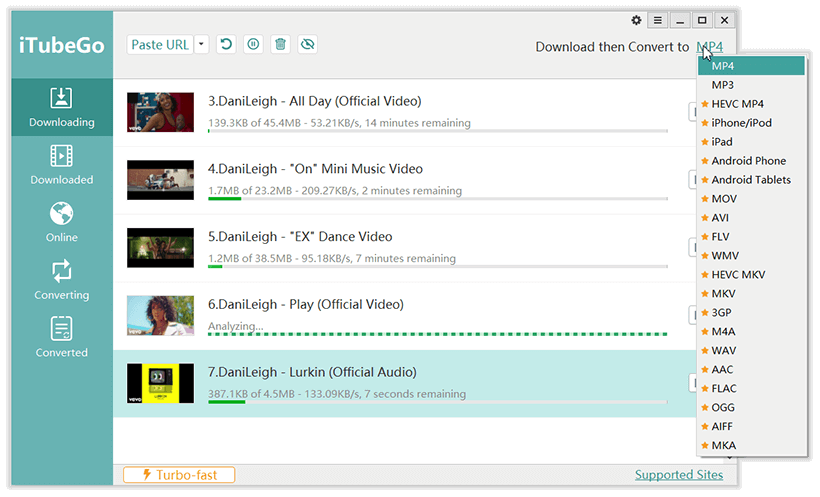Toggle the Turbo-fast download mode

pyautogui.click(x=178, y=475)
